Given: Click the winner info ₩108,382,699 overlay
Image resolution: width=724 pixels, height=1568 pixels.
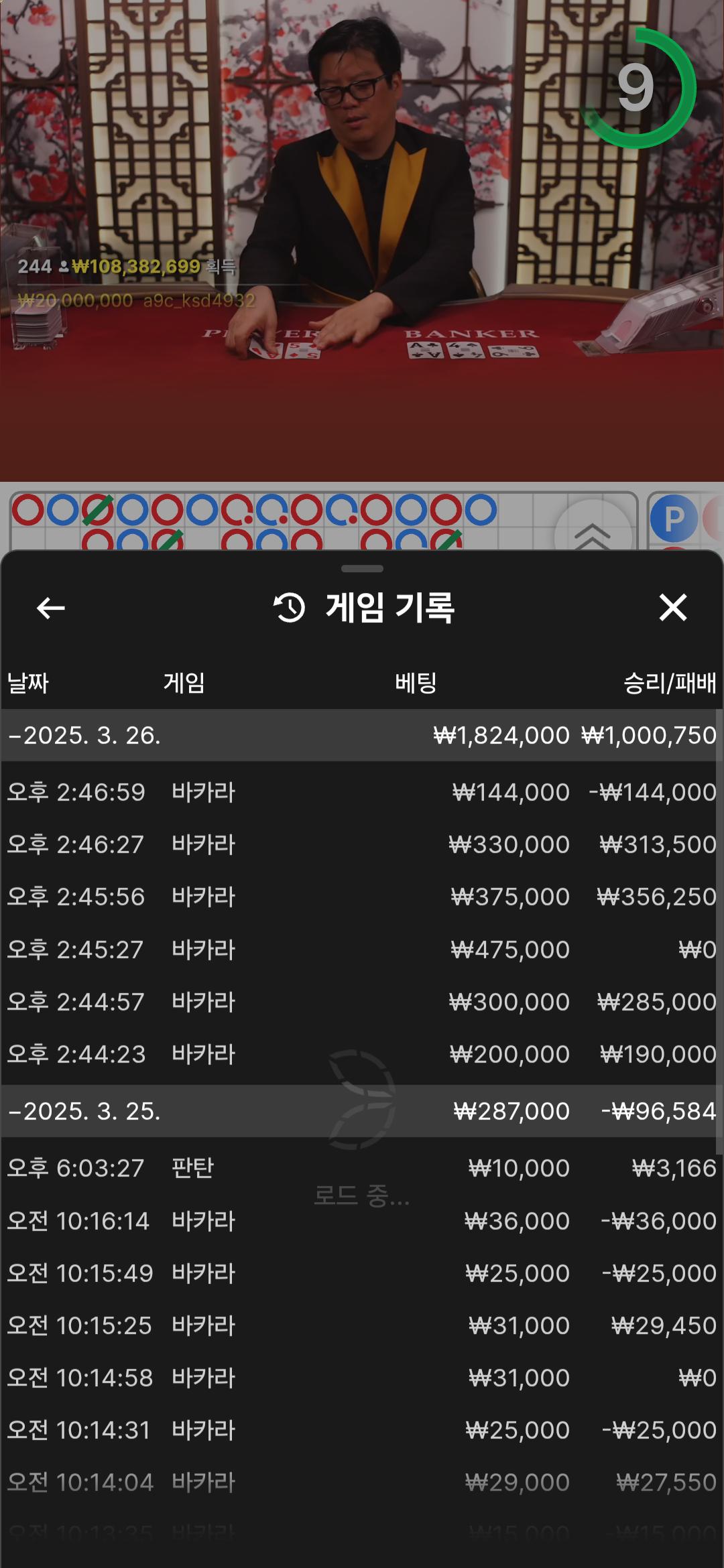Looking at the screenshot, I should click(127, 267).
